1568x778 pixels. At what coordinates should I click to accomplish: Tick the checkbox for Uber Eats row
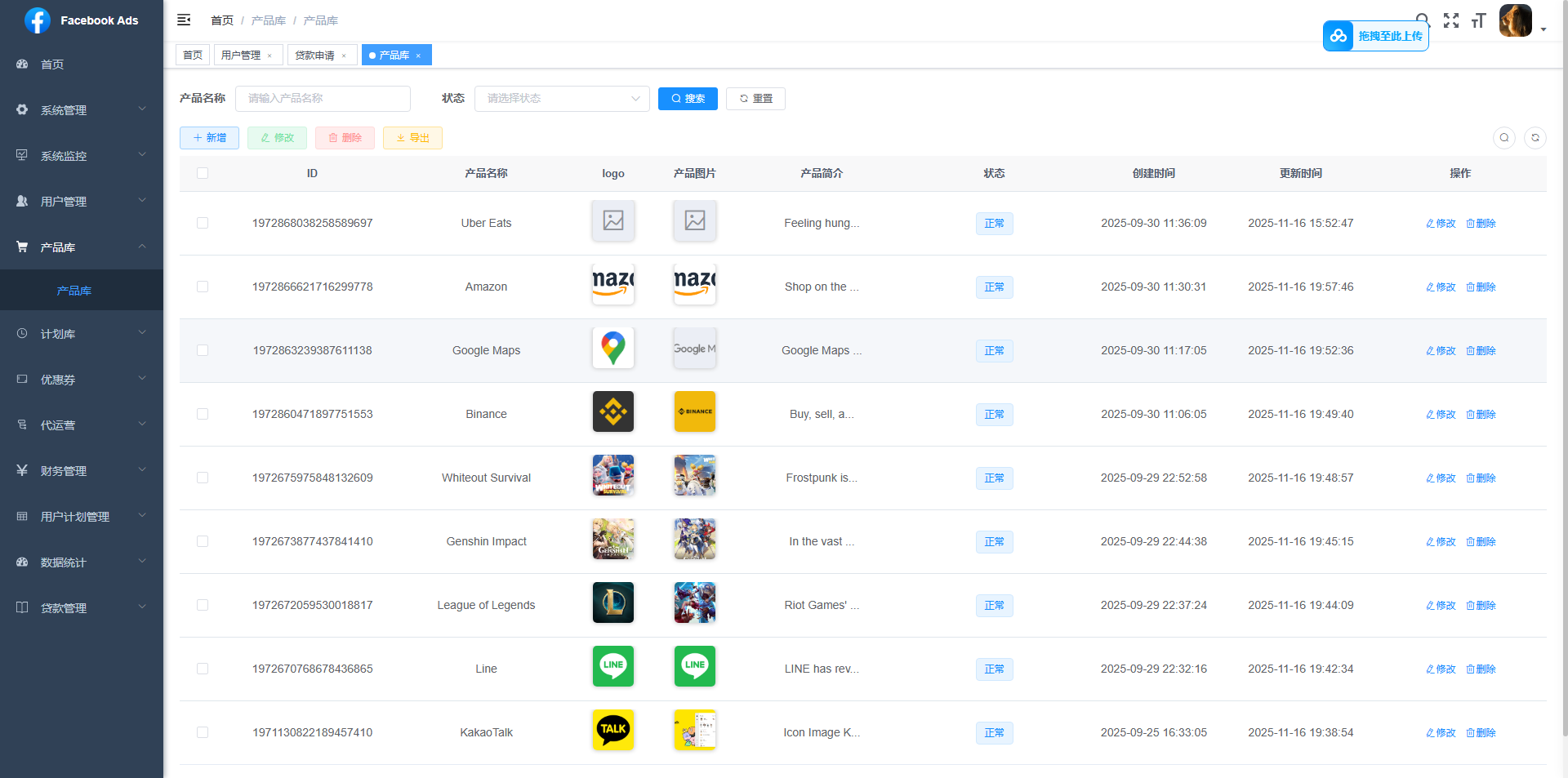(x=203, y=223)
